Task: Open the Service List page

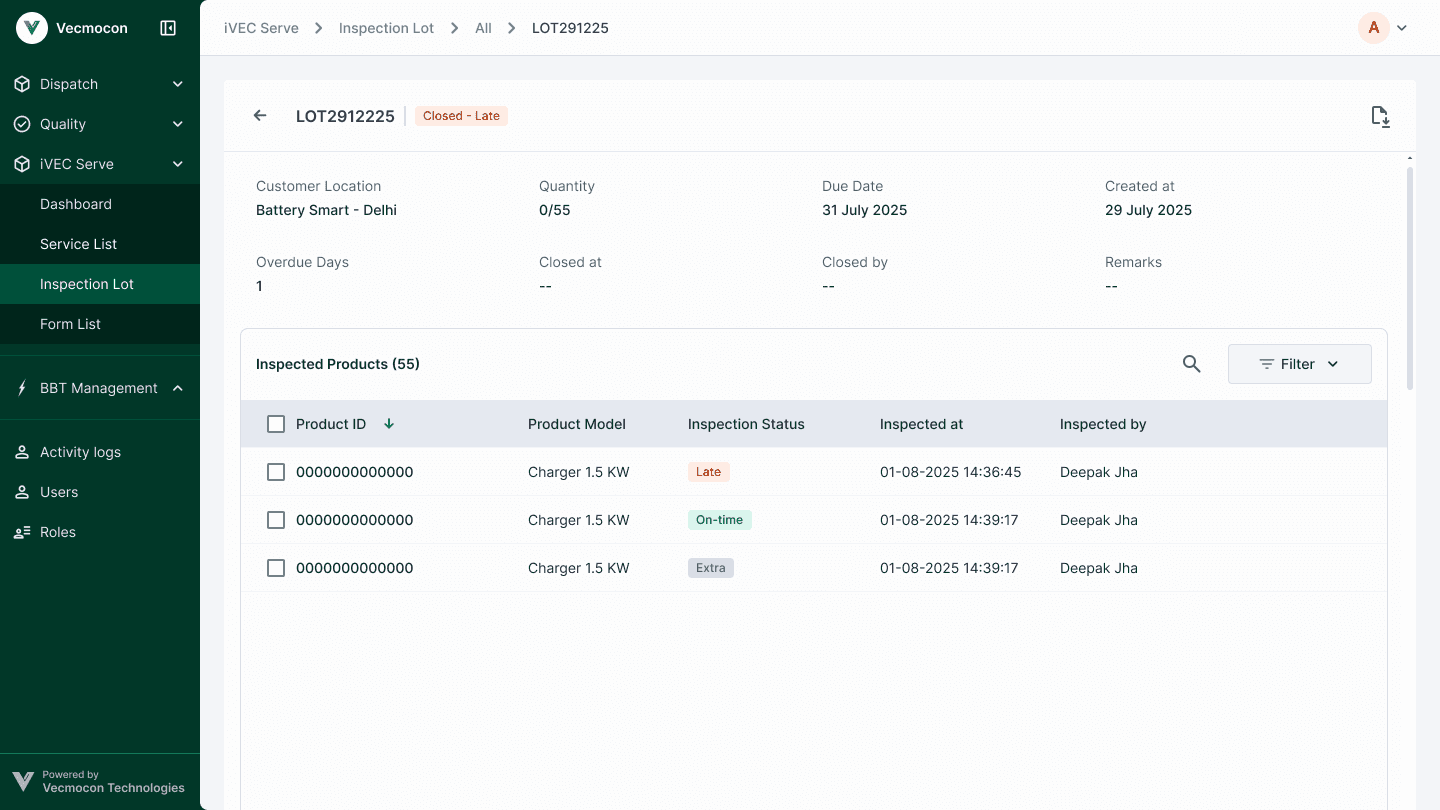Action: pos(100,244)
